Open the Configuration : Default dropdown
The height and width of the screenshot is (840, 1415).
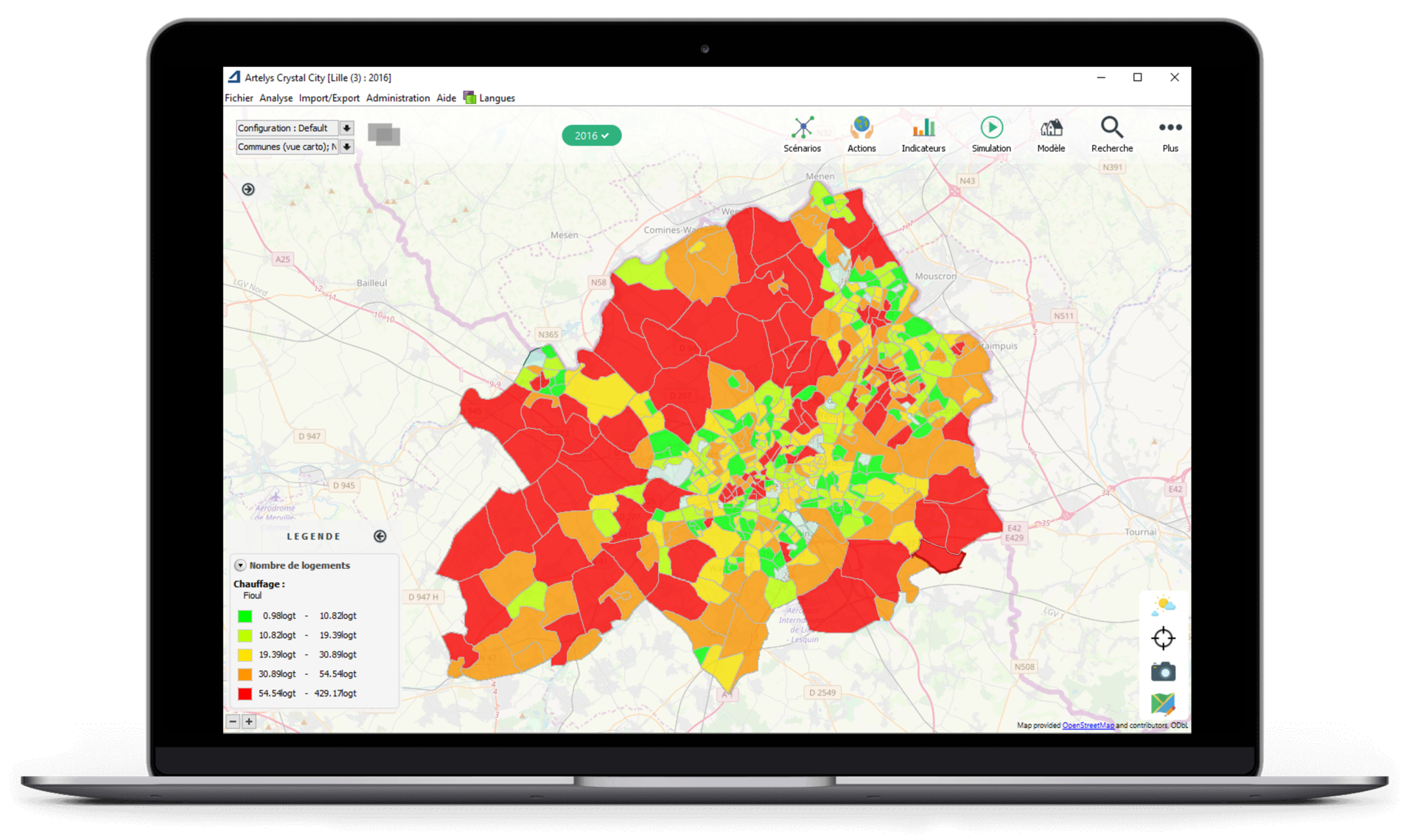tap(287, 127)
